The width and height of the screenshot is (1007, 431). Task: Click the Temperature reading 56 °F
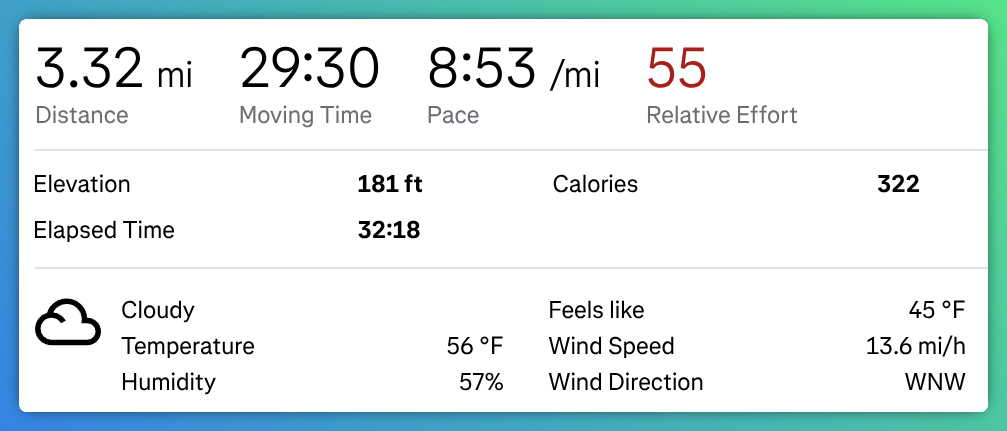click(x=475, y=346)
